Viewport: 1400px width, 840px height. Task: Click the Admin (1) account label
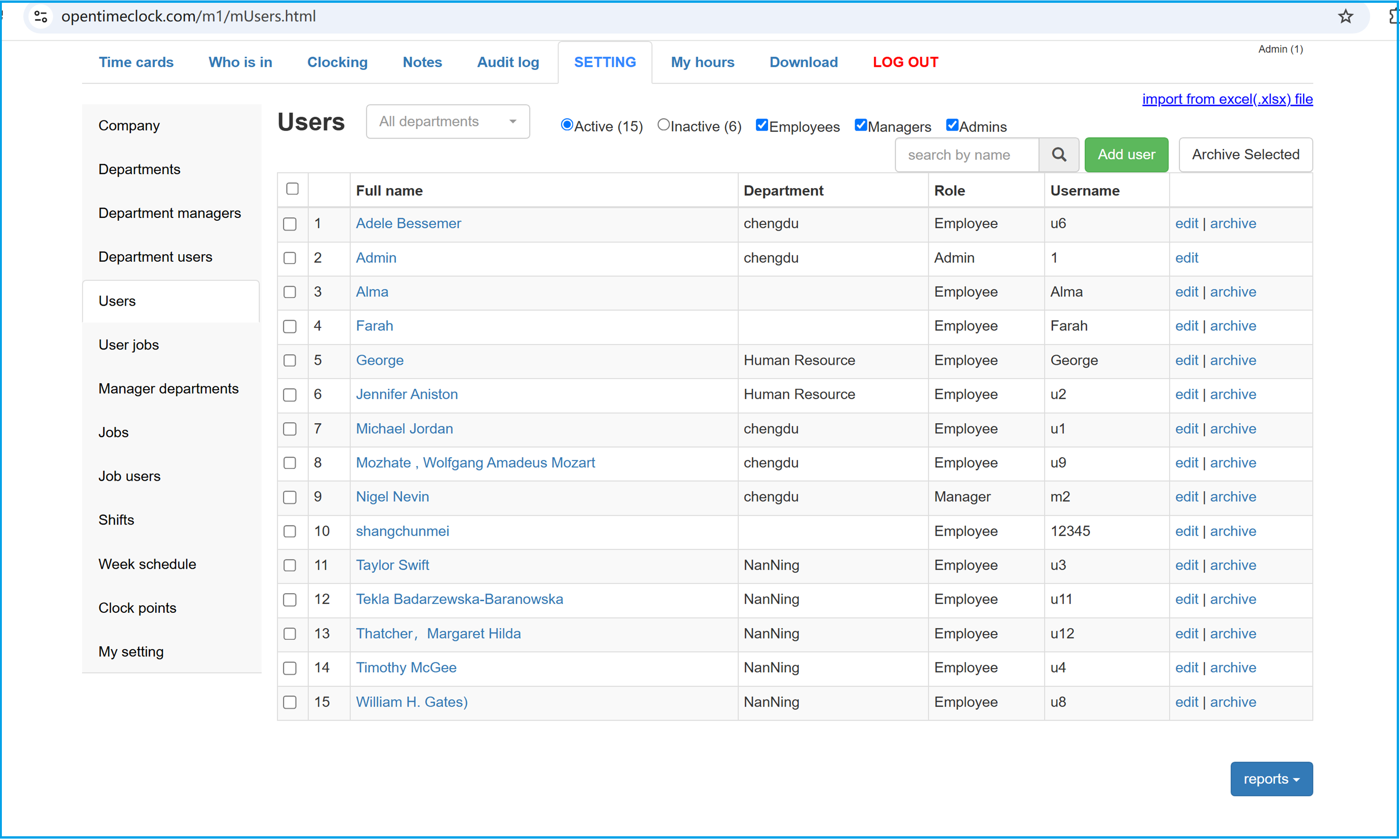pos(1280,49)
